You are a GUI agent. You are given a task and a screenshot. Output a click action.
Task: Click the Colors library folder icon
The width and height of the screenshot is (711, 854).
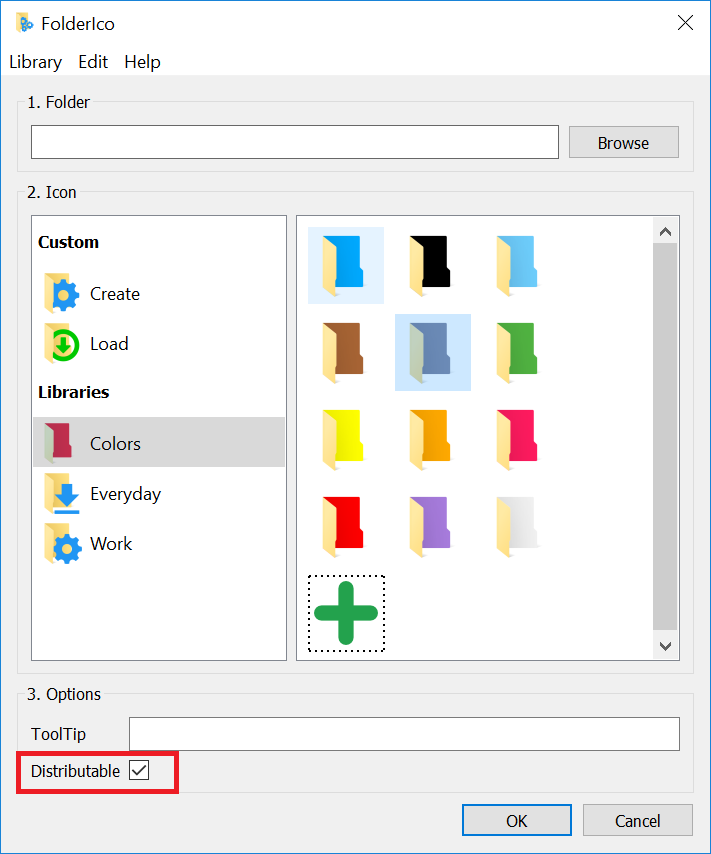coord(58,442)
